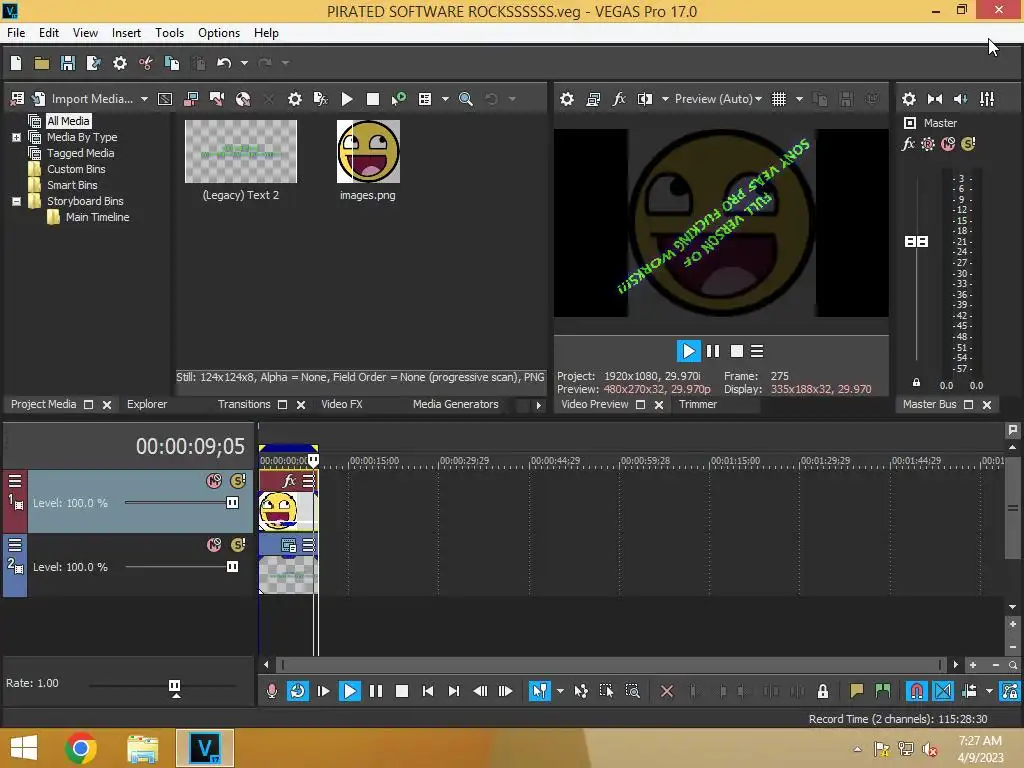Select Main Timeline storyboard bin
1024x768 pixels.
97,217
